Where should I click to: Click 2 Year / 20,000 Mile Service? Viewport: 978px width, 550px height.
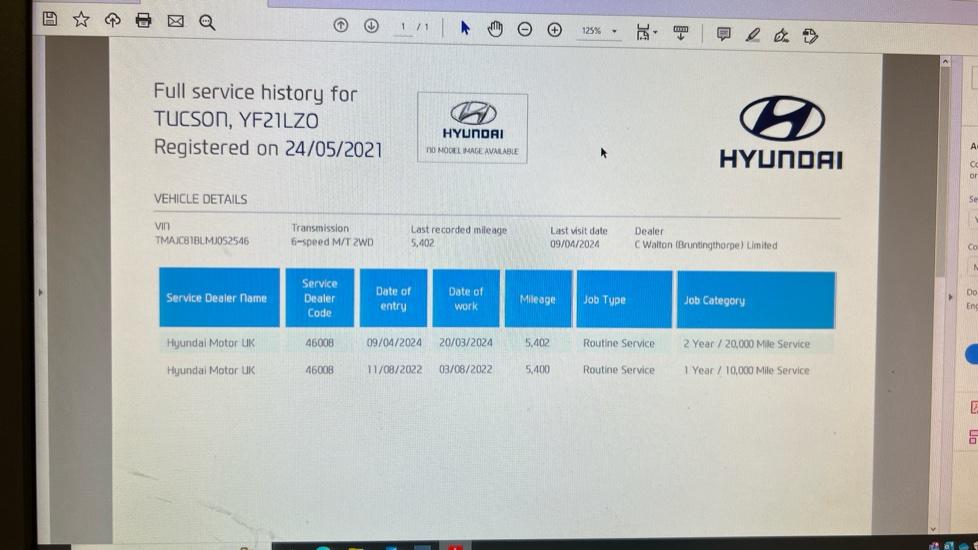[x=747, y=344]
